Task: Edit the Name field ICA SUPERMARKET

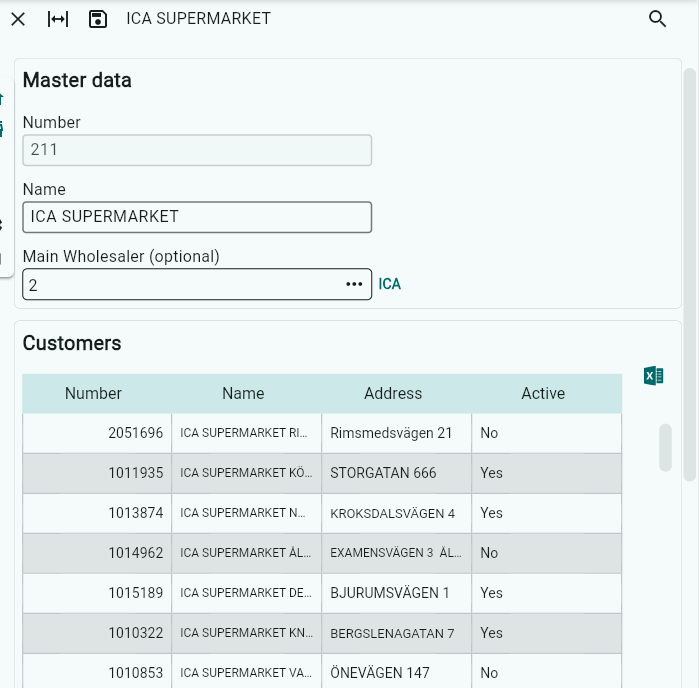Action: click(x=197, y=217)
